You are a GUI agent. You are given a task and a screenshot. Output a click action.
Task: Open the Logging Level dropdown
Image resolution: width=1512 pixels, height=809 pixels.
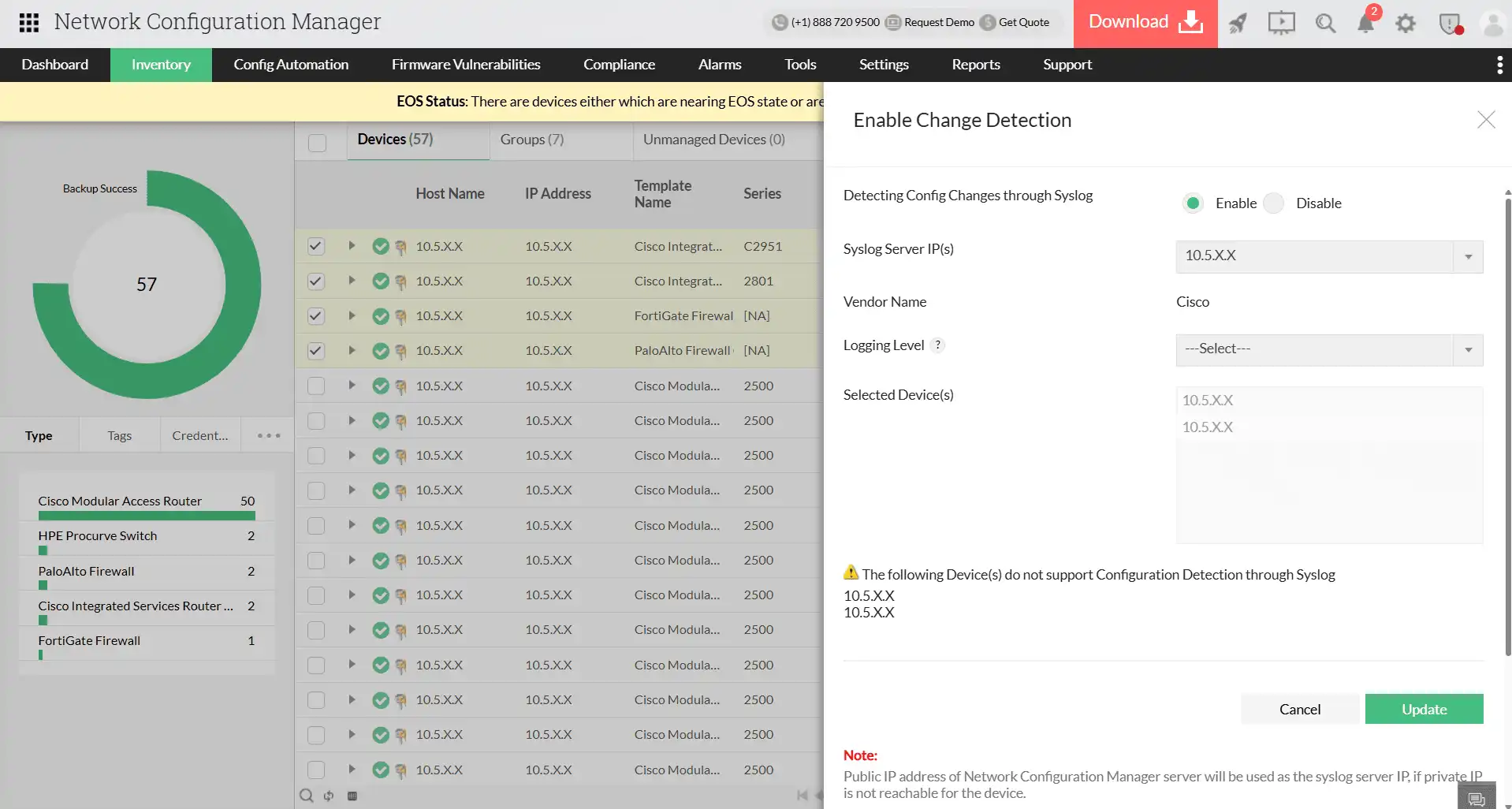pyautogui.click(x=1329, y=350)
